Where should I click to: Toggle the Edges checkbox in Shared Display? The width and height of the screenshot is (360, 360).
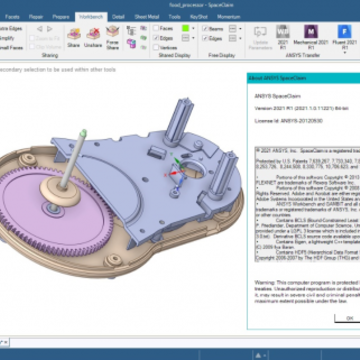click(x=156, y=38)
